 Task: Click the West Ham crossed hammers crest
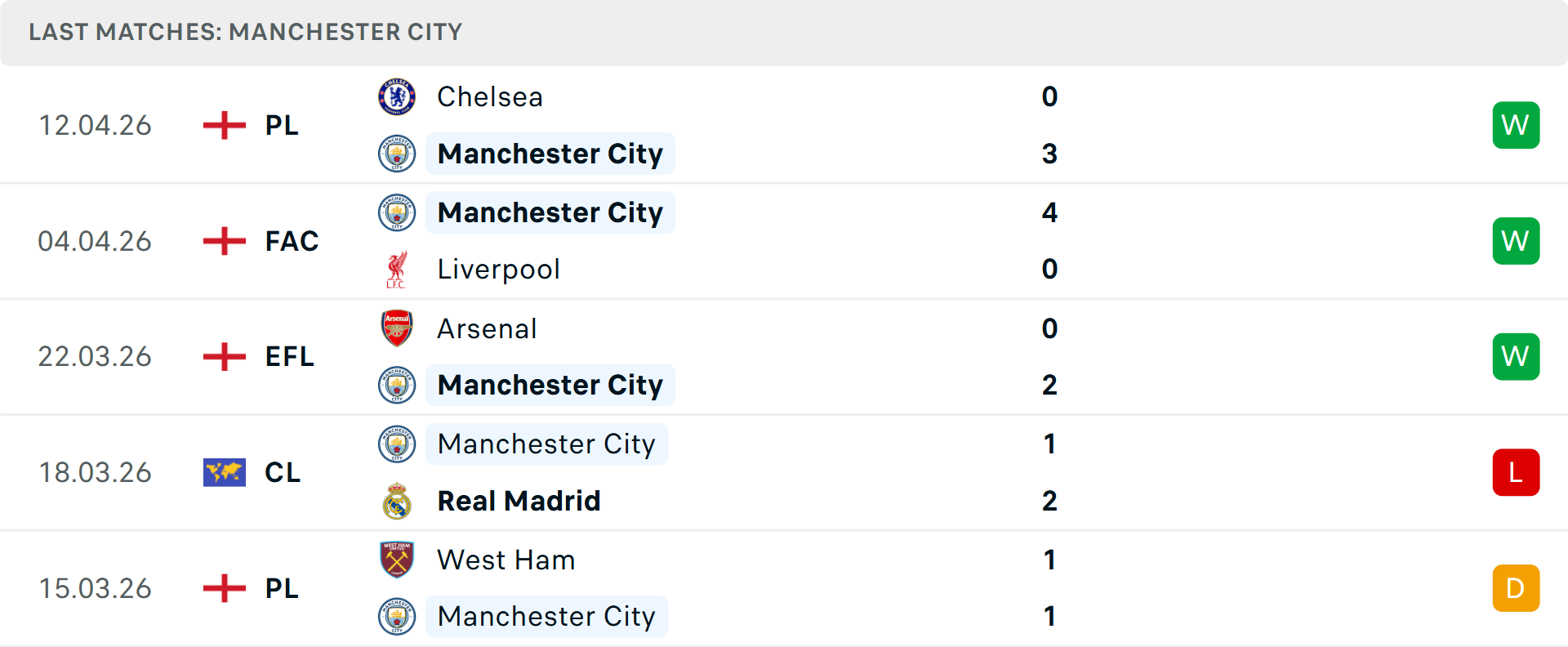click(x=397, y=560)
